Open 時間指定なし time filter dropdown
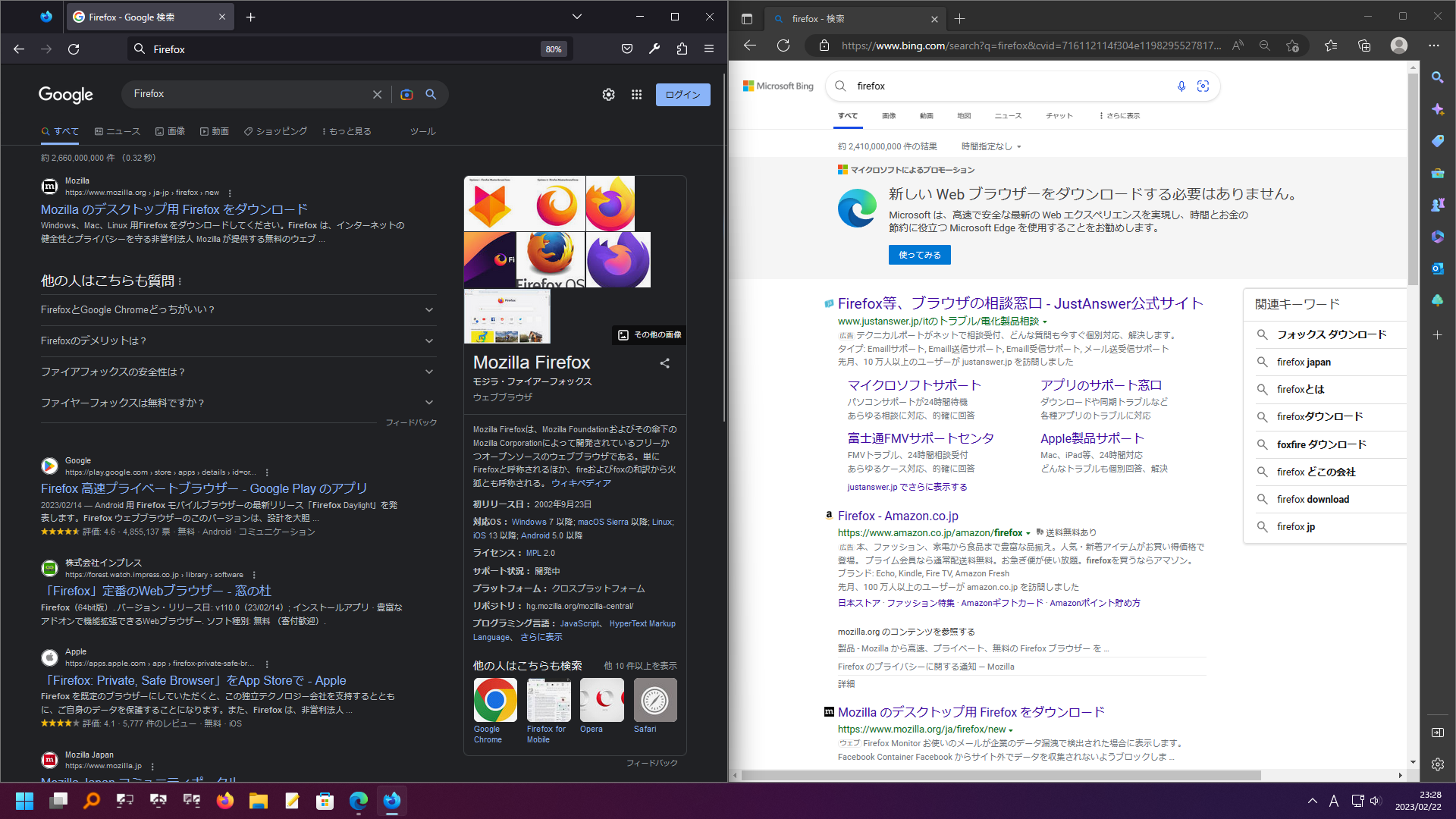The image size is (1456, 819). pos(991,146)
